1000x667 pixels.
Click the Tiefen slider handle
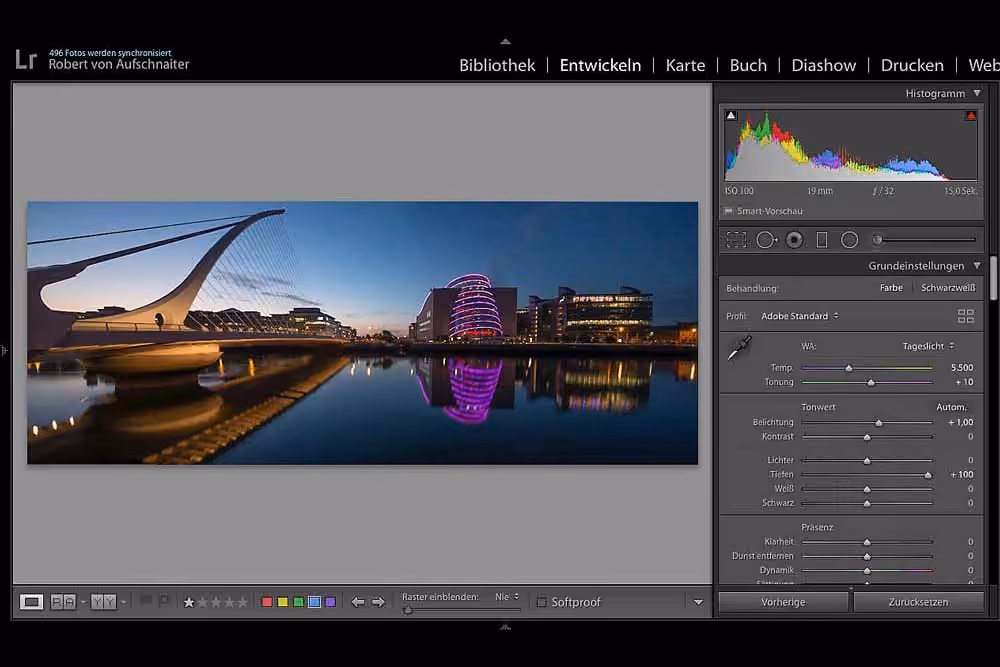pos(928,475)
